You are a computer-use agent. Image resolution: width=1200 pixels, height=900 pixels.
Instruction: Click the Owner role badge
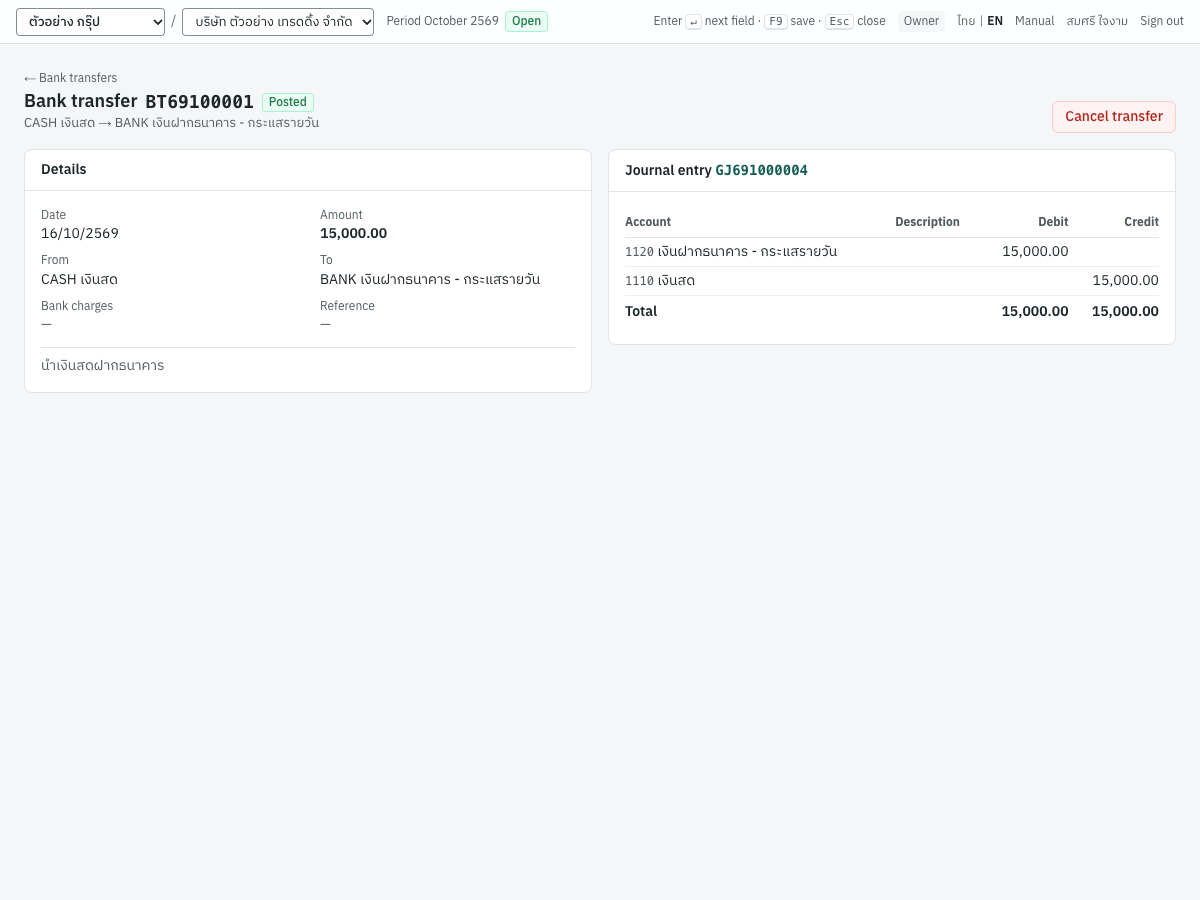[x=921, y=21]
